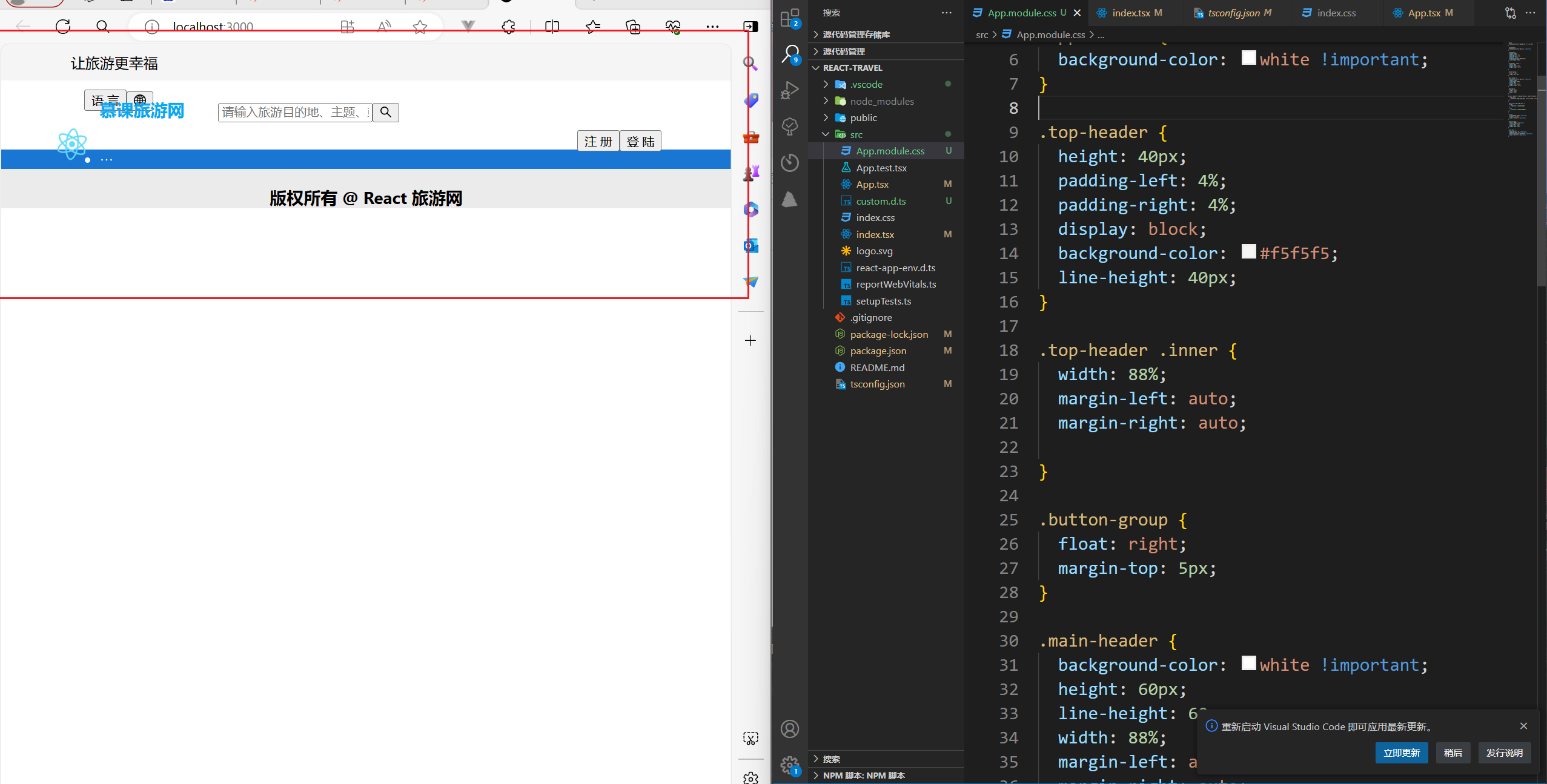Click the search icon in activity bar

coord(790,55)
